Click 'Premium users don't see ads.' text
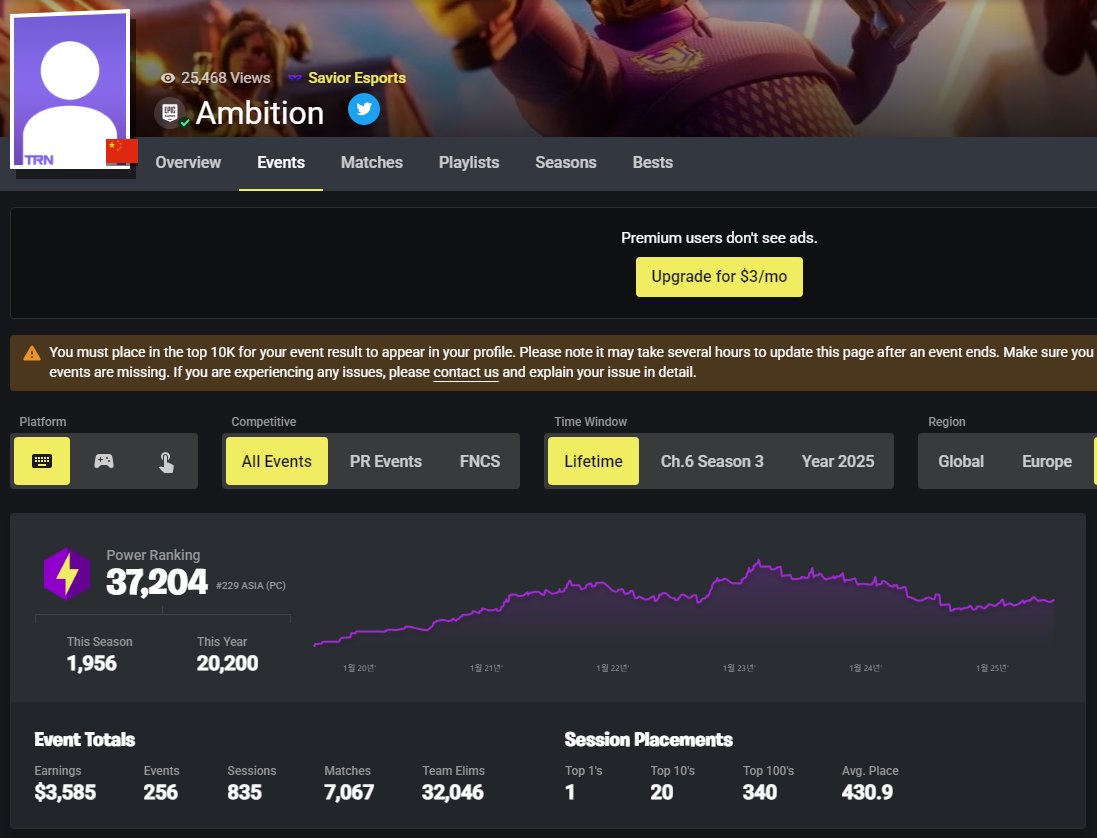The width and height of the screenshot is (1097, 838). coord(719,238)
